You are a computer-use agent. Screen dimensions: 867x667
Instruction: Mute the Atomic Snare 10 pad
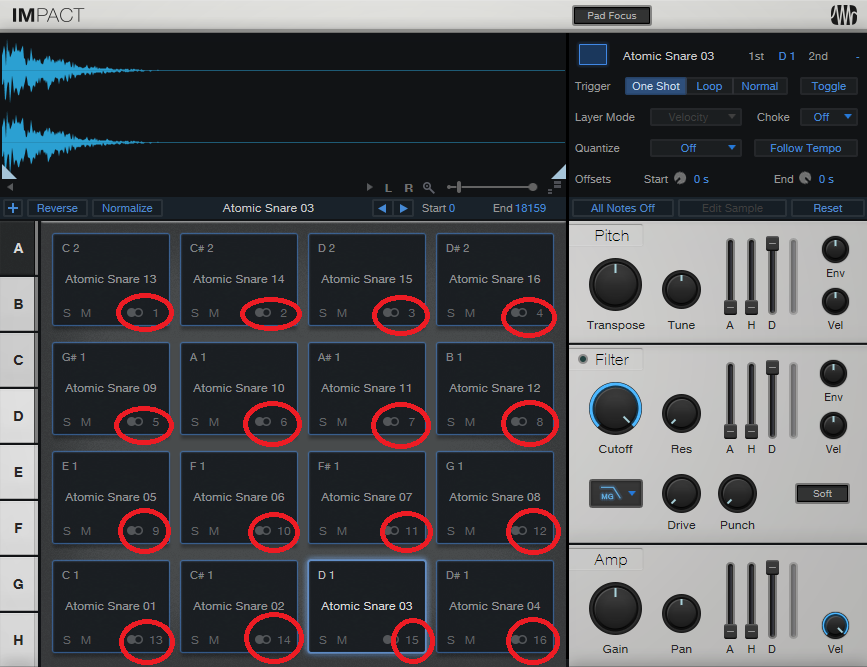(x=214, y=422)
